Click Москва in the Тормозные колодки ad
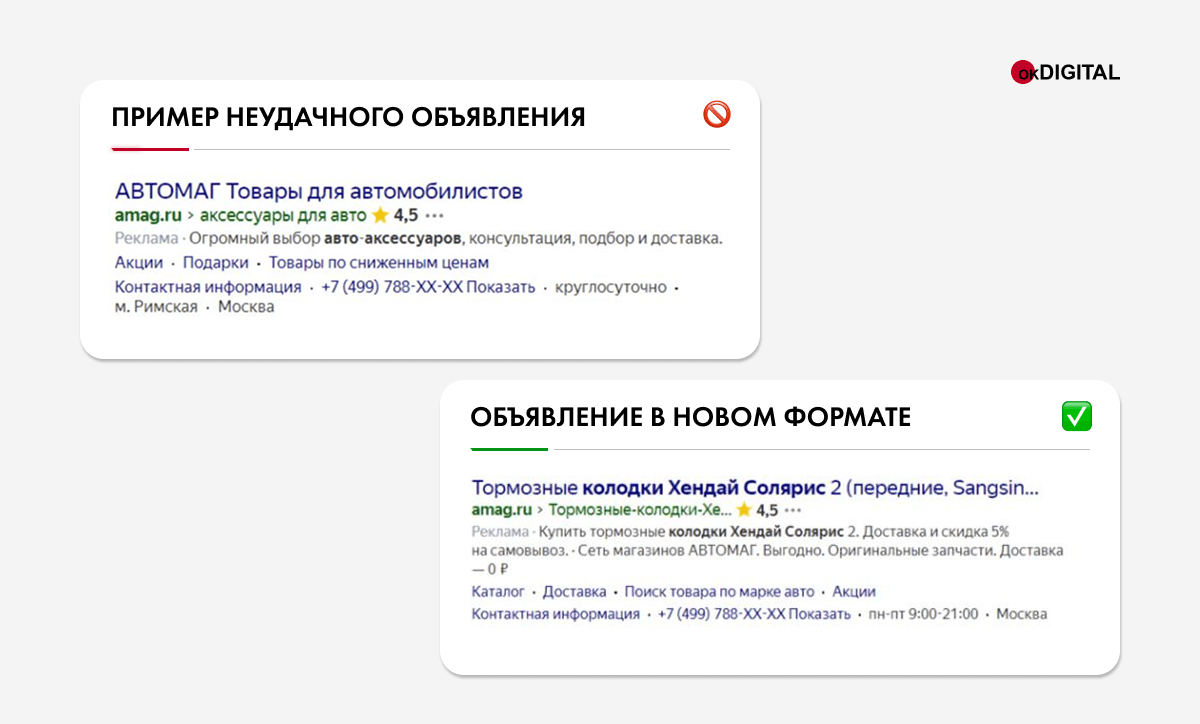 (x=1022, y=614)
